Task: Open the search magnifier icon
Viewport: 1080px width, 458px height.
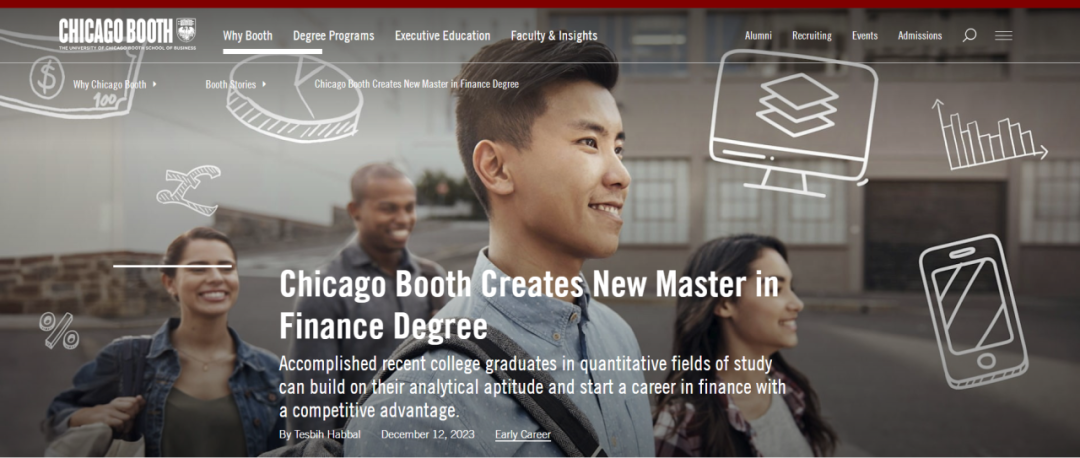Action: click(x=969, y=35)
